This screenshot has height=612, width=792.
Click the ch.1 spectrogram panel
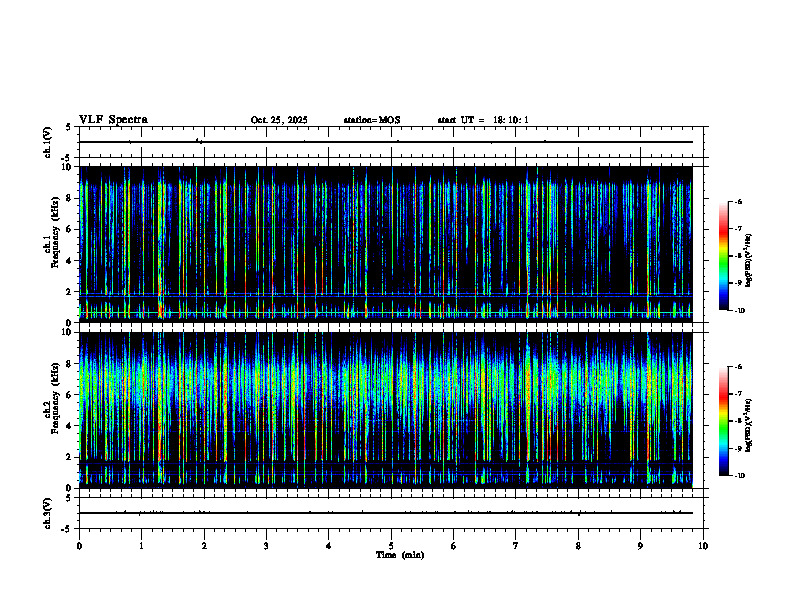(386, 244)
